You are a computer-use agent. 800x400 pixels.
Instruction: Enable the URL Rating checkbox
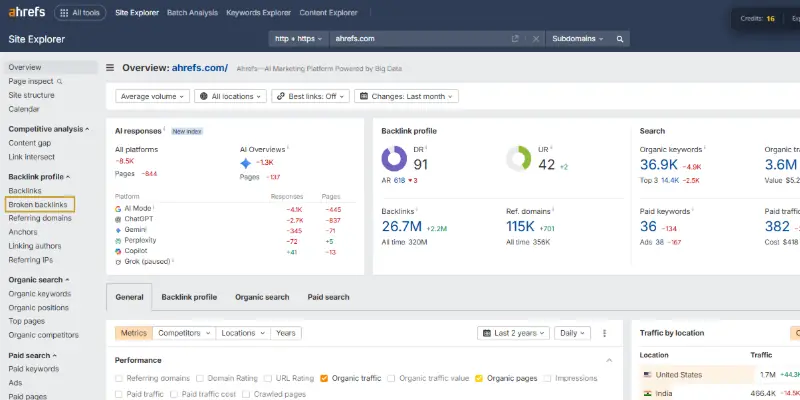pyautogui.click(x=268, y=379)
